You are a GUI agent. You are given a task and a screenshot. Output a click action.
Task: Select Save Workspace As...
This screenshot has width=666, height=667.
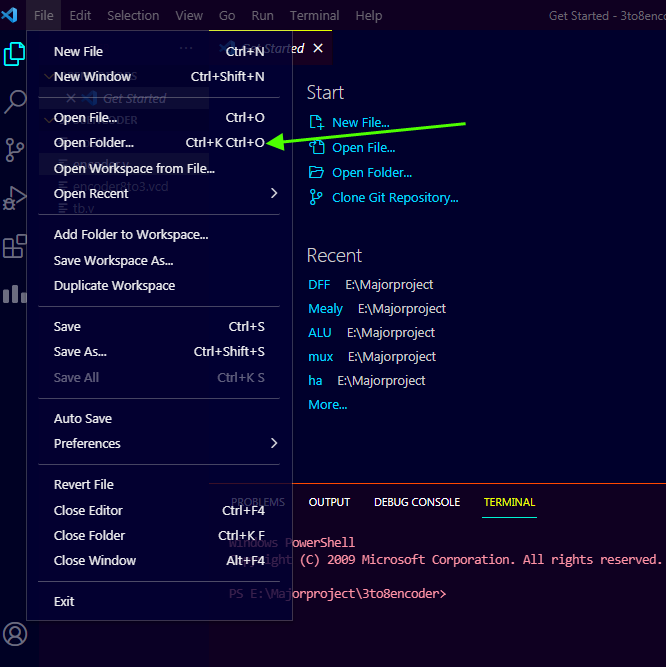pyautogui.click(x=159, y=260)
